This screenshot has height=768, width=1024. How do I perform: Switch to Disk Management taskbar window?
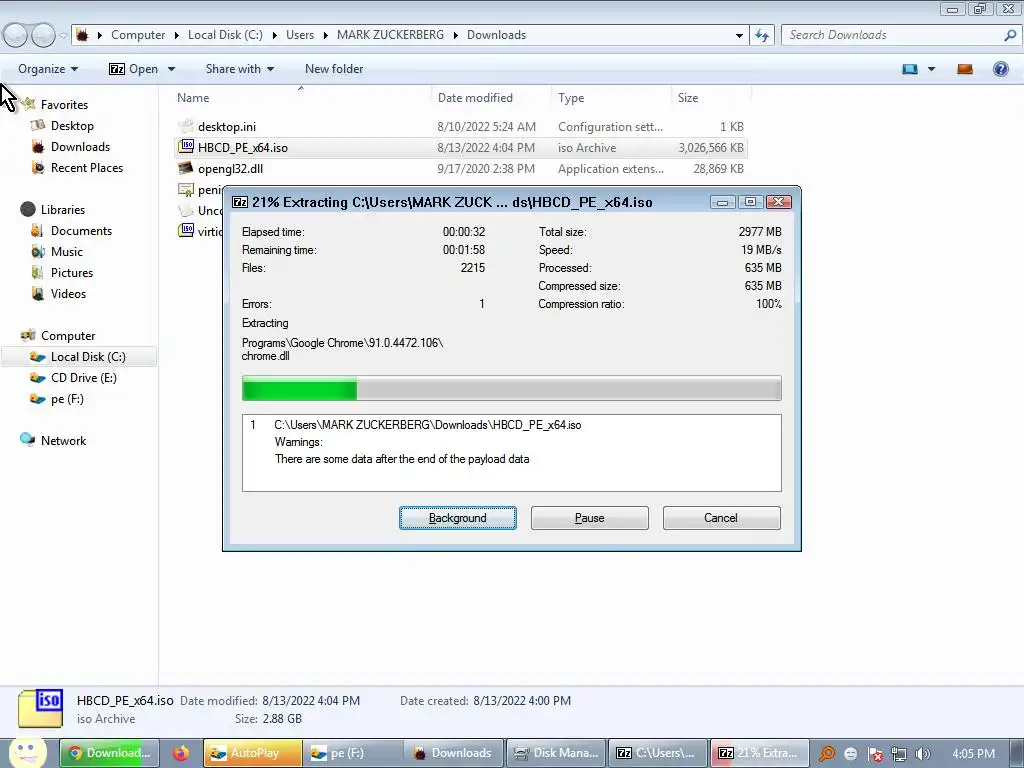pos(556,753)
